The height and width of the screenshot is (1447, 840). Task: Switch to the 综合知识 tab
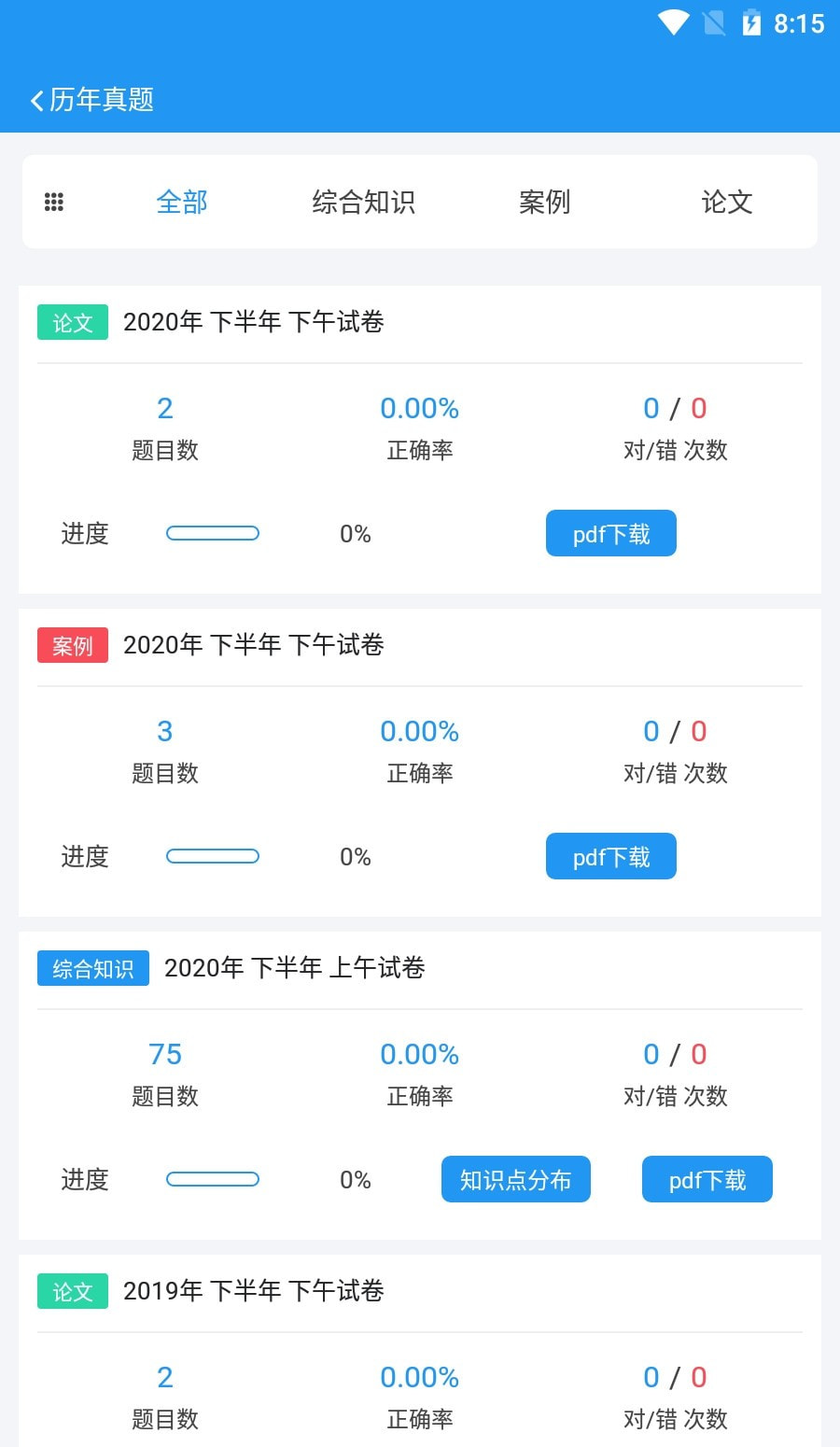[363, 202]
